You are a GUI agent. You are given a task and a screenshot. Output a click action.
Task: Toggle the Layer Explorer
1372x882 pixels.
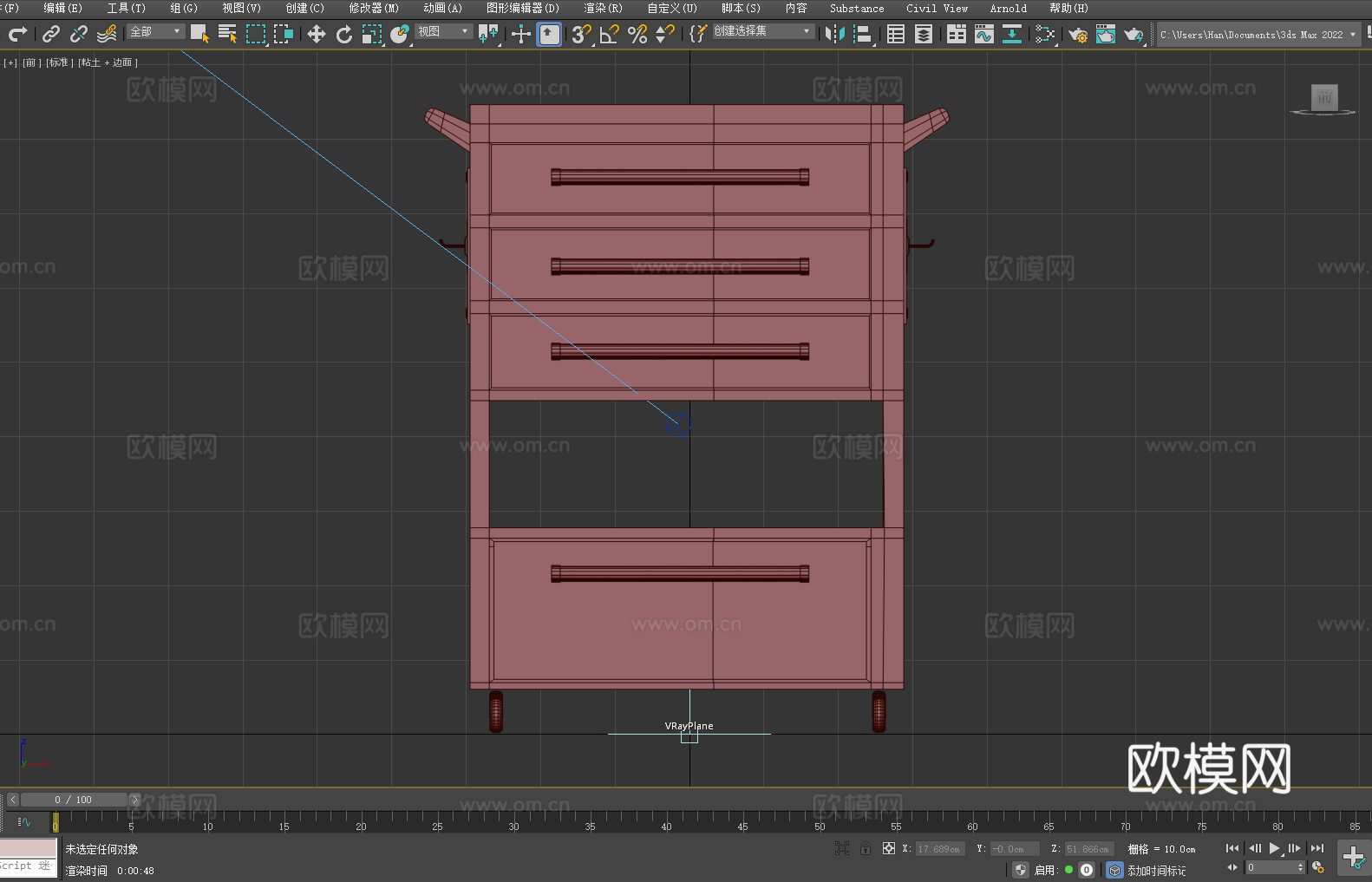point(924,34)
